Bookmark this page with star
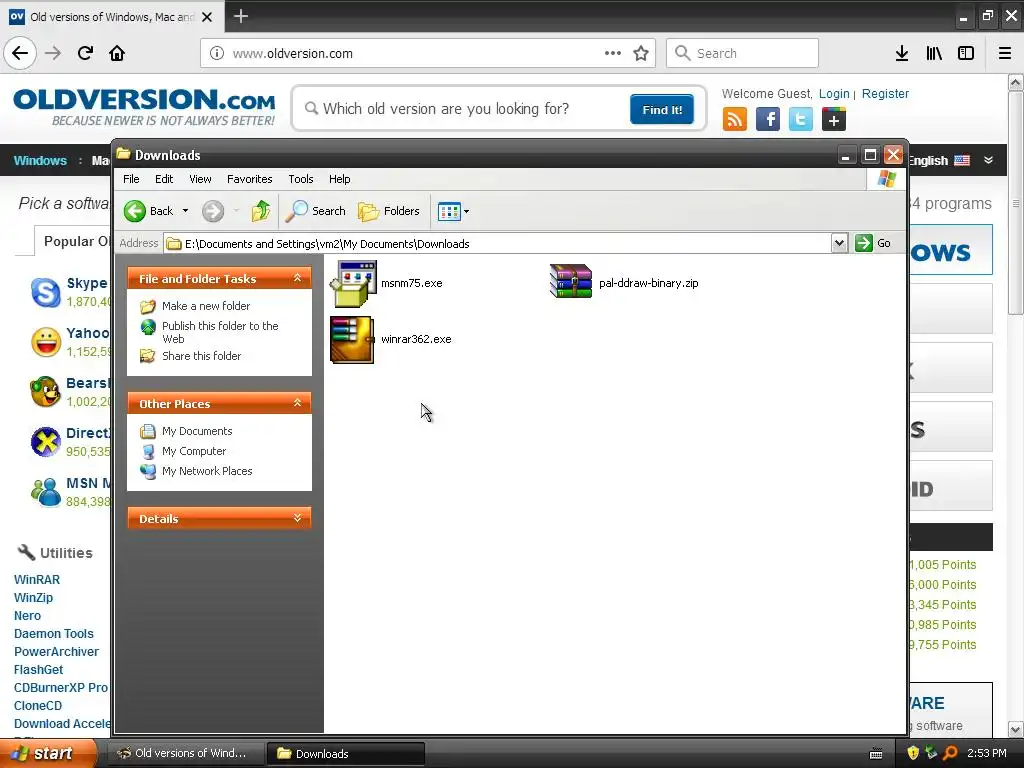The width and height of the screenshot is (1024, 768). [x=641, y=54]
